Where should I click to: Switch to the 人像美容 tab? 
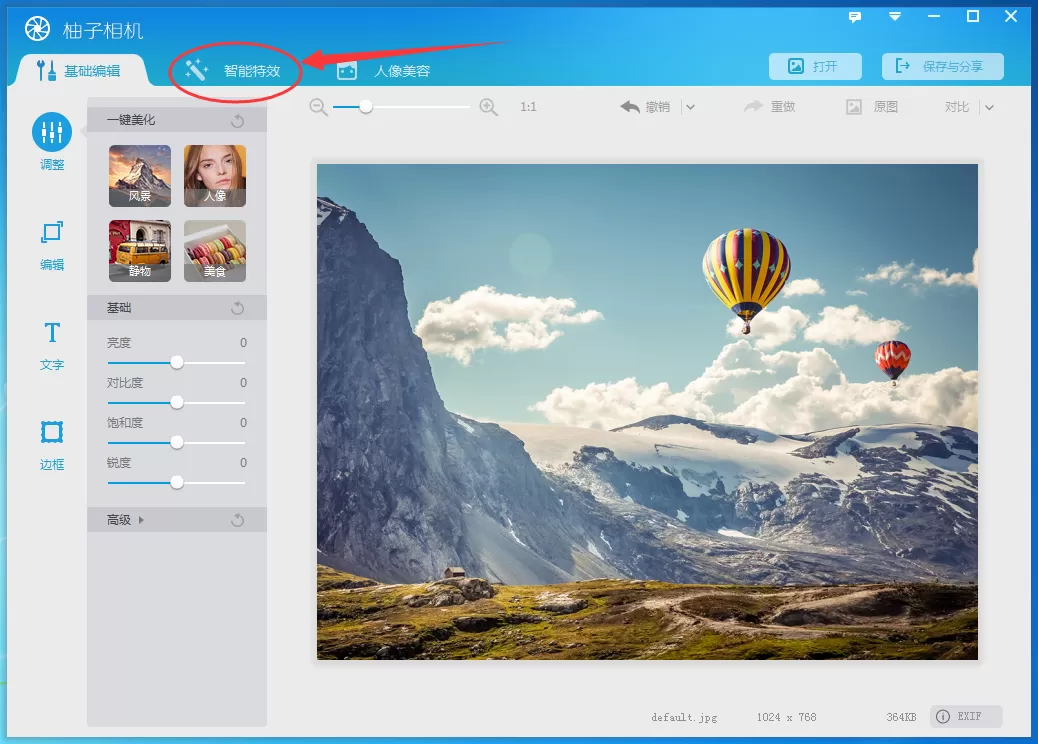coord(383,71)
